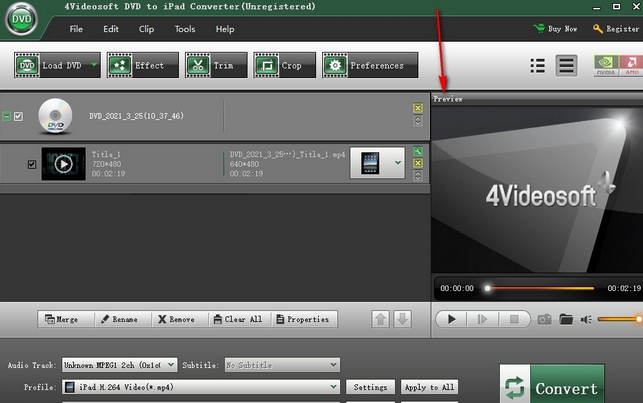Open the snapshot folder icon
The width and height of the screenshot is (643, 403).
566,319
